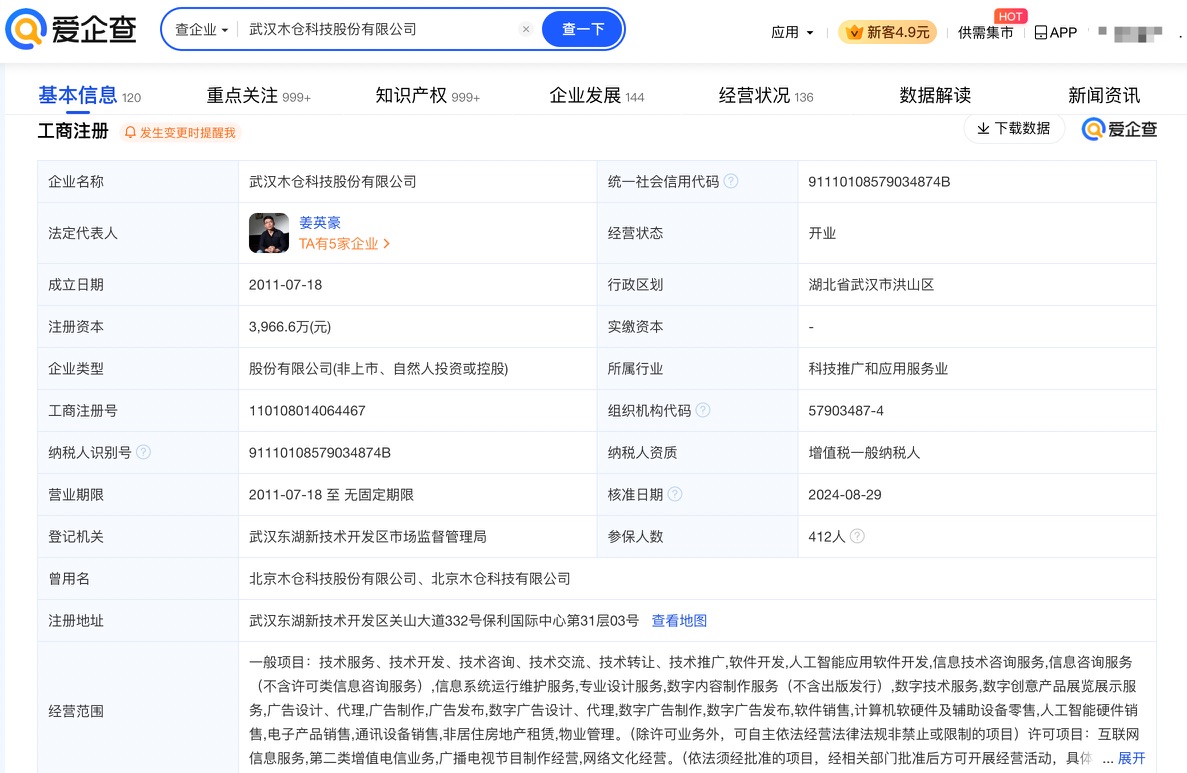
Task: Click the 增值税一般纳税人 value
Action: [864, 453]
